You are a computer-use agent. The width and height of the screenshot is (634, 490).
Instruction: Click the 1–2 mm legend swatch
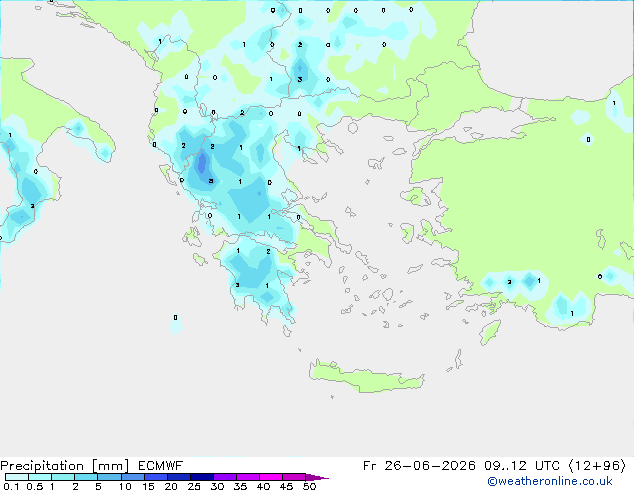tap(63, 477)
